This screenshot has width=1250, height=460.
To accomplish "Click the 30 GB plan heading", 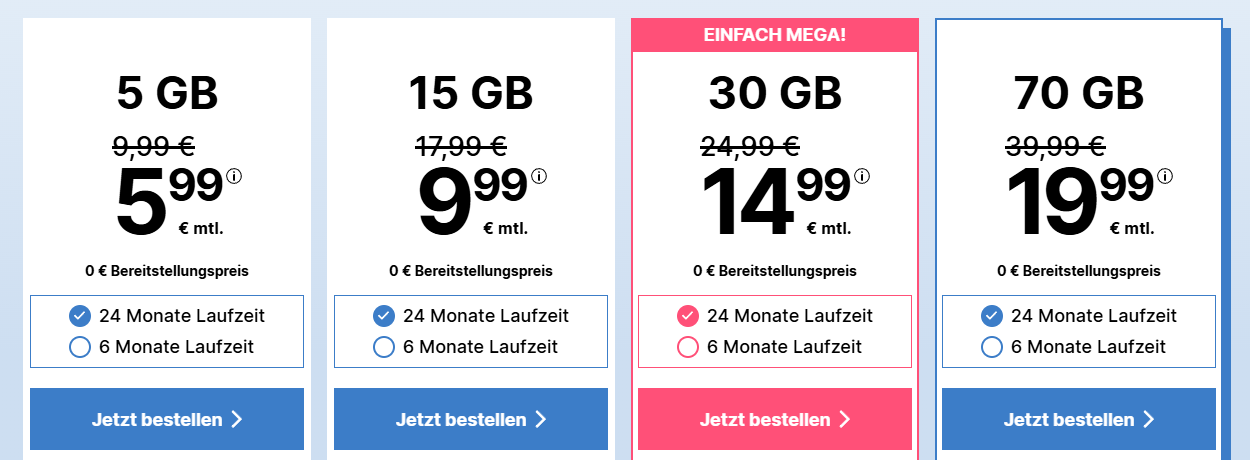I will [x=775, y=94].
